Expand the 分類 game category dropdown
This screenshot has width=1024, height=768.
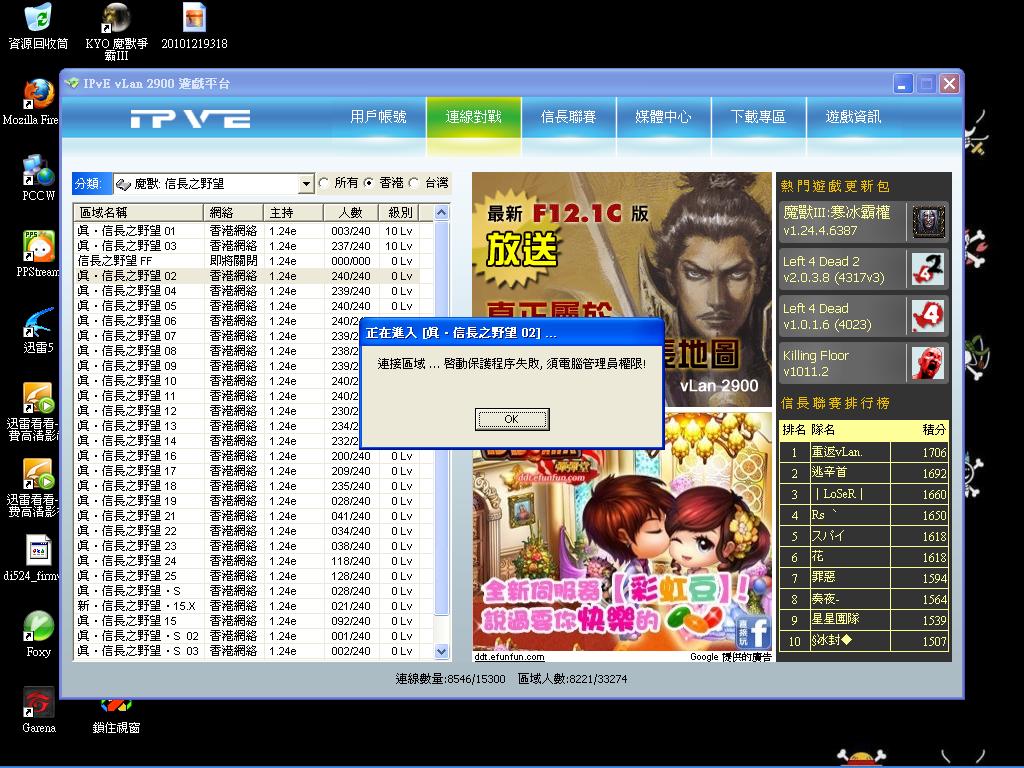click(x=306, y=185)
